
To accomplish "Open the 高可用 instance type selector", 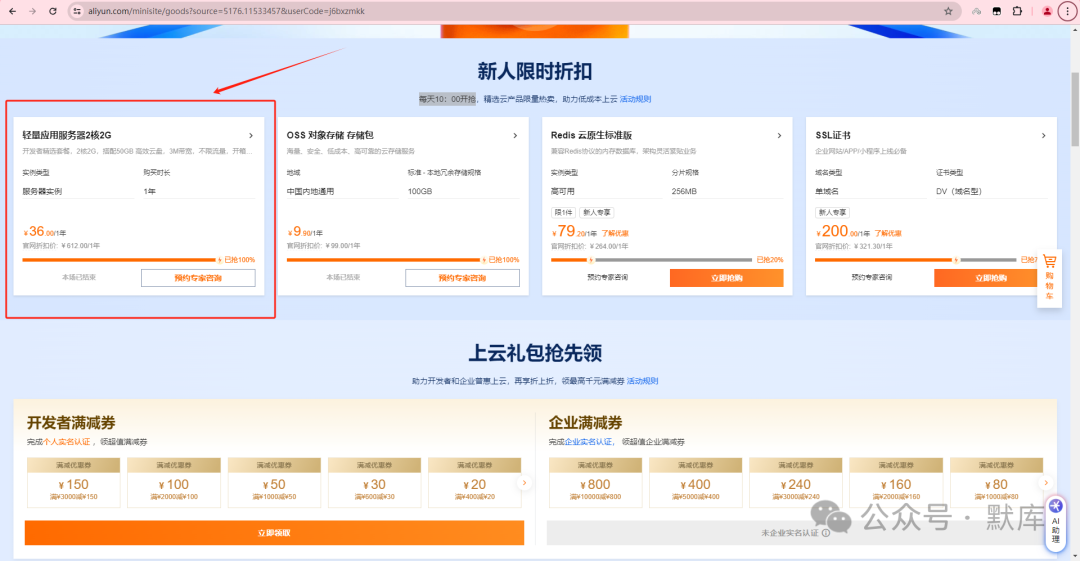I will coord(607,192).
